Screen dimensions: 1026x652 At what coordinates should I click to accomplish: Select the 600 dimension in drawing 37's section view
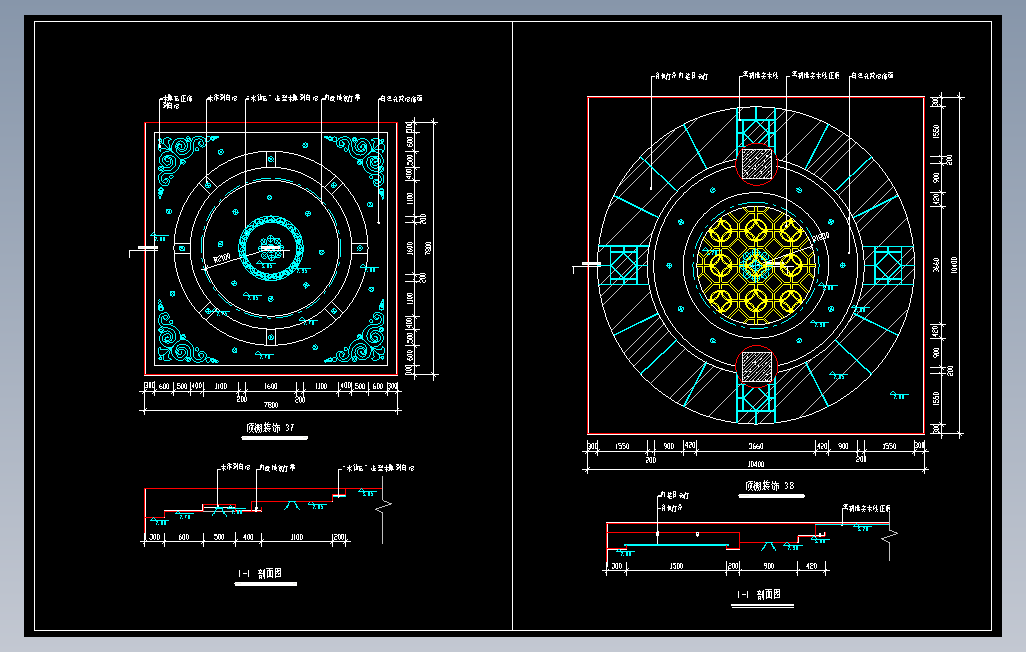point(184,537)
